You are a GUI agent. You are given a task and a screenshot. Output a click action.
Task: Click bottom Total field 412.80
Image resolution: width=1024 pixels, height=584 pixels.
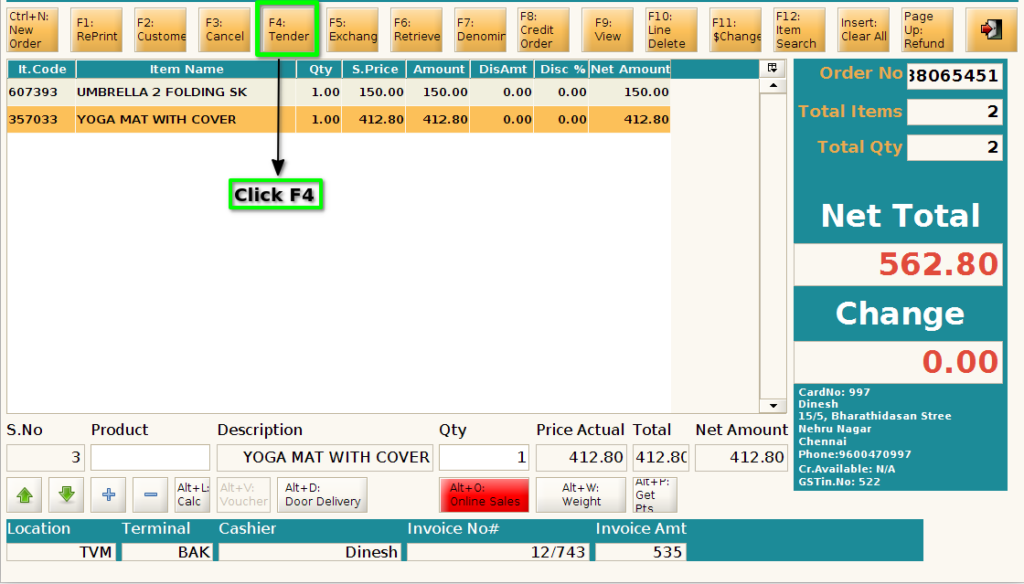pos(660,457)
